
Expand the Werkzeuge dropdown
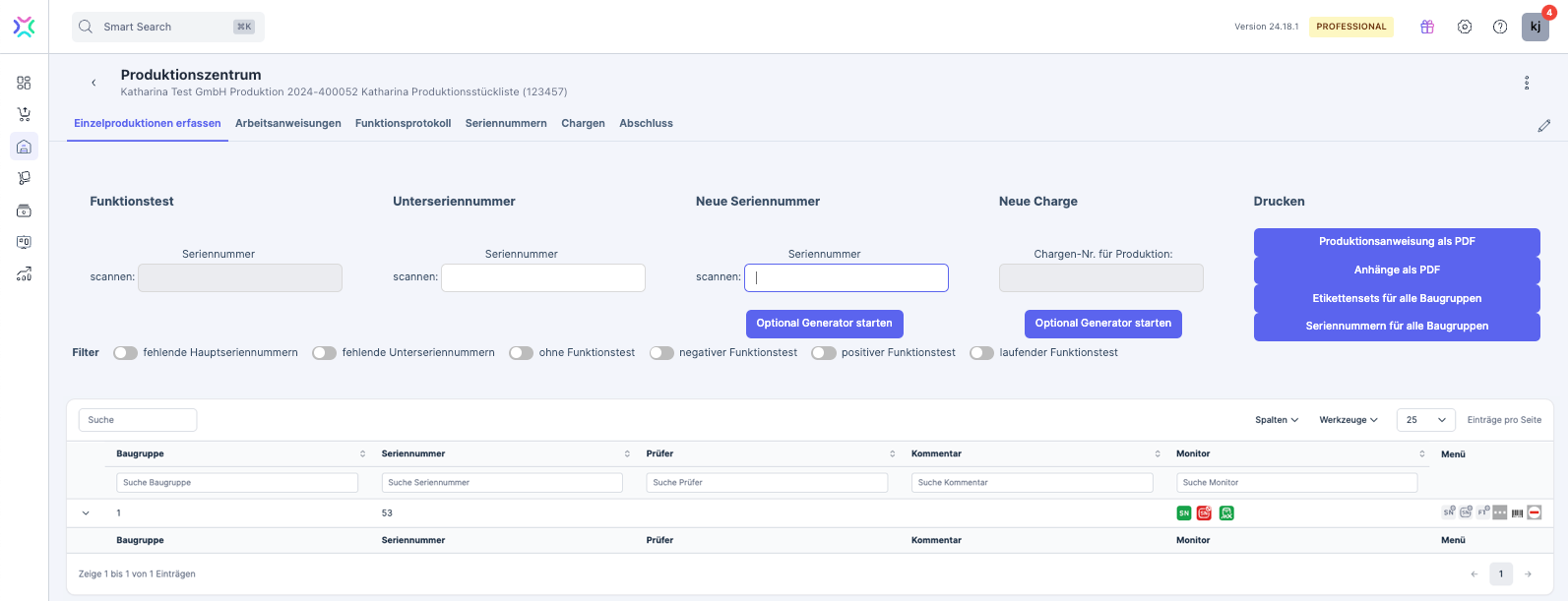[1348, 420]
